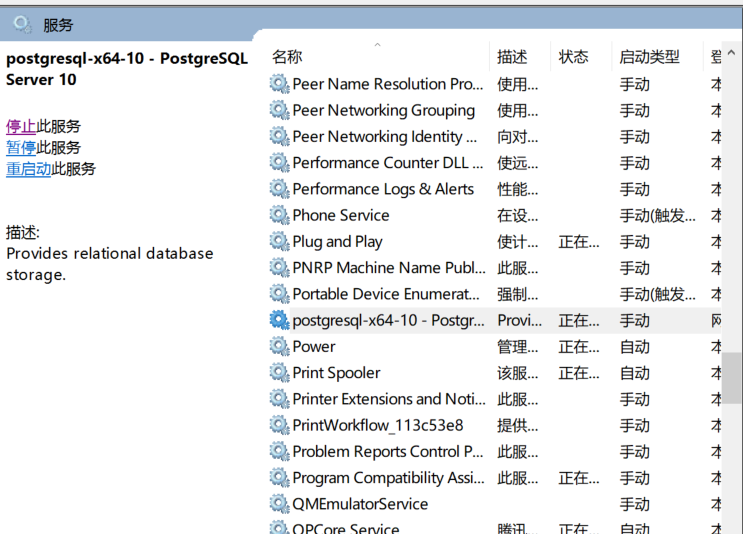Viewport: 743px width, 534px height.
Task: Click the gear icon of QMEmulatorService
Action: coord(280,504)
